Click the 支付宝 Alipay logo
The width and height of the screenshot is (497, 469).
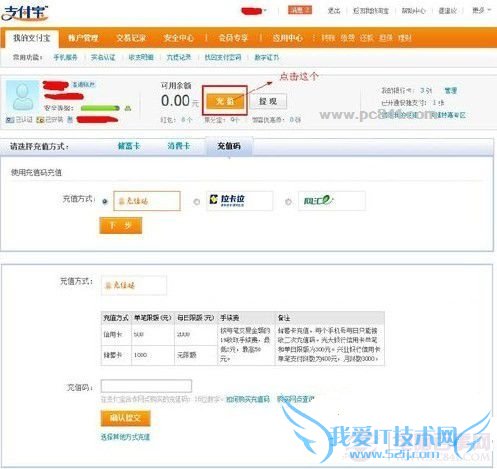[x=25, y=13]
